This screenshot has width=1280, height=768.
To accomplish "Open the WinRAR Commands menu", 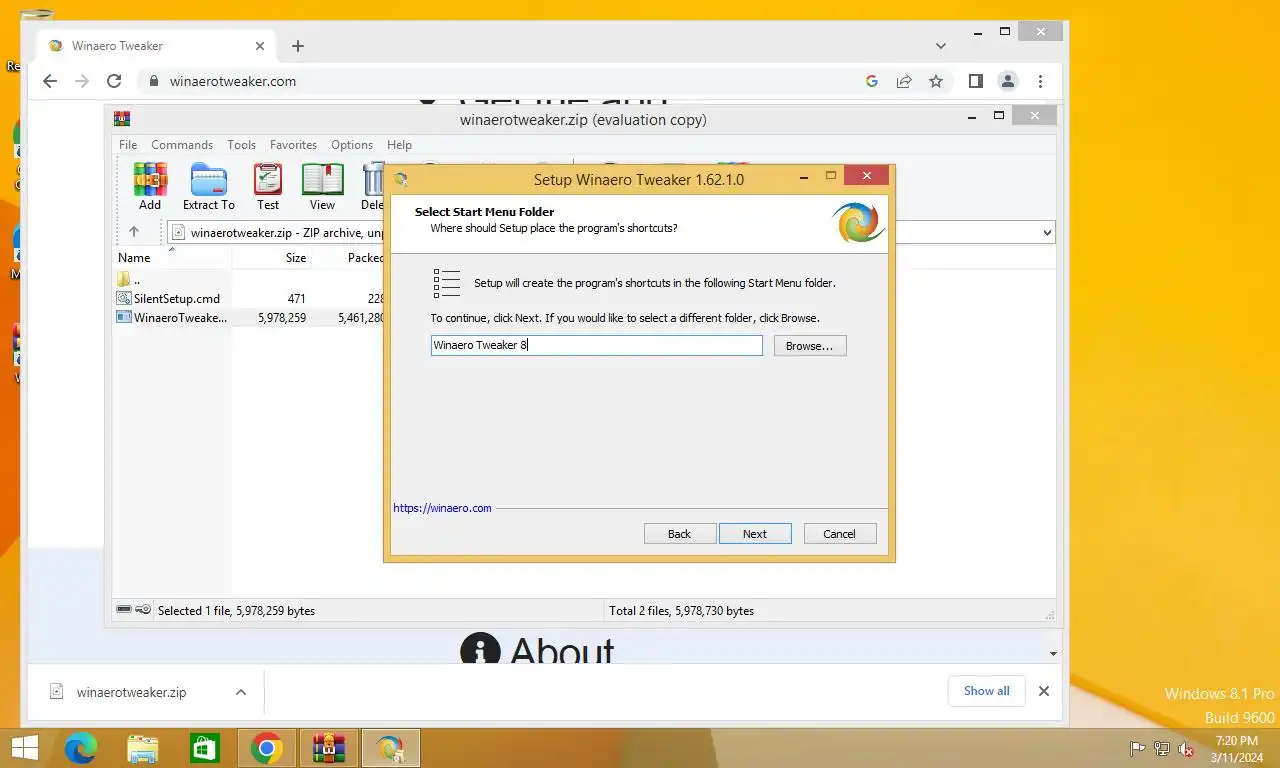I will pos(182,145).
